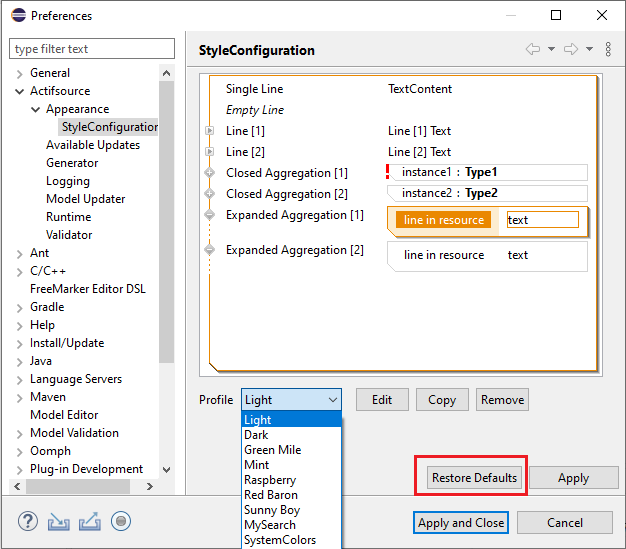Click the Closed Aggregation [1] node marker

pos(209,173)
